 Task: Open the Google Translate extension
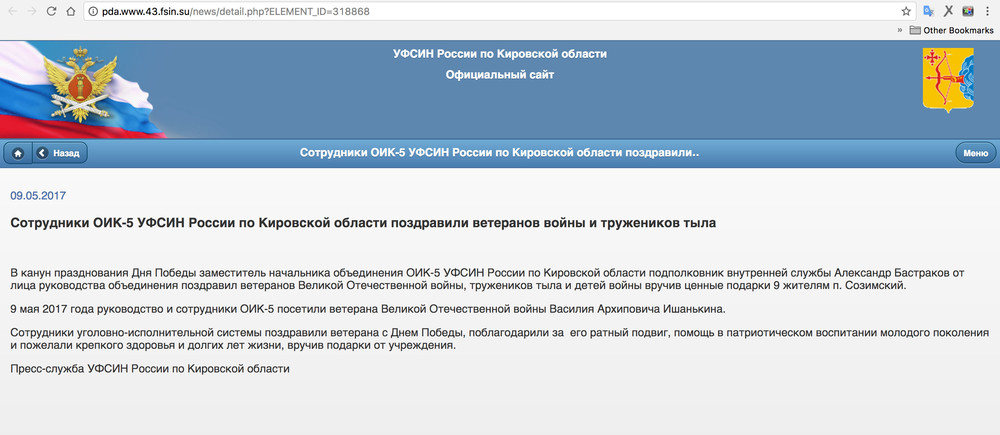tap(929, 11)
